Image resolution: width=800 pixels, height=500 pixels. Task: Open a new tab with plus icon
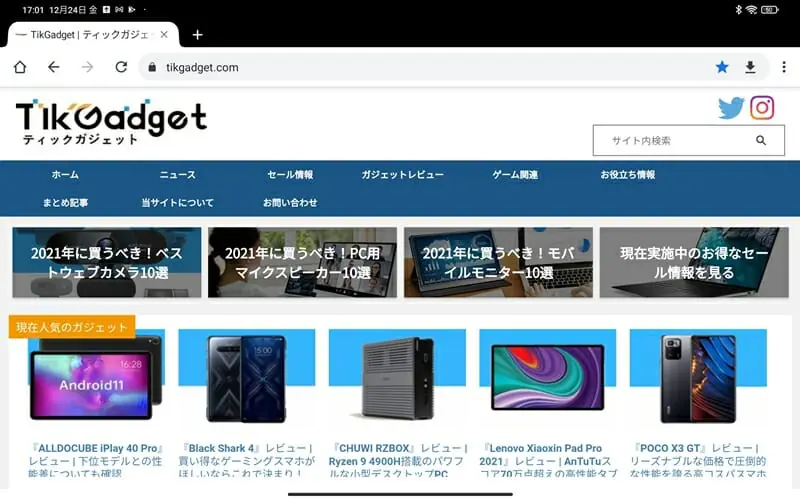click(197, 34)
